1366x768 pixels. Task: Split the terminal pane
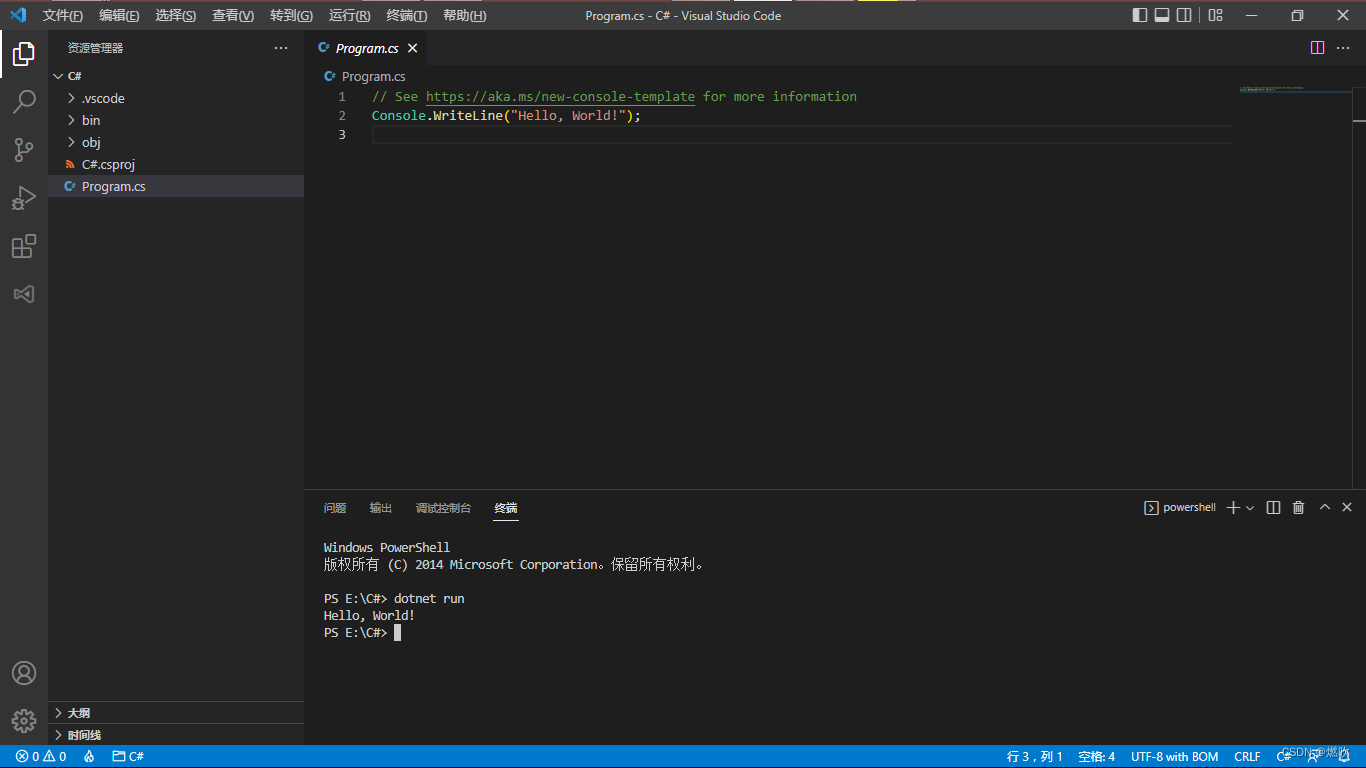[x=1273, y=508]
